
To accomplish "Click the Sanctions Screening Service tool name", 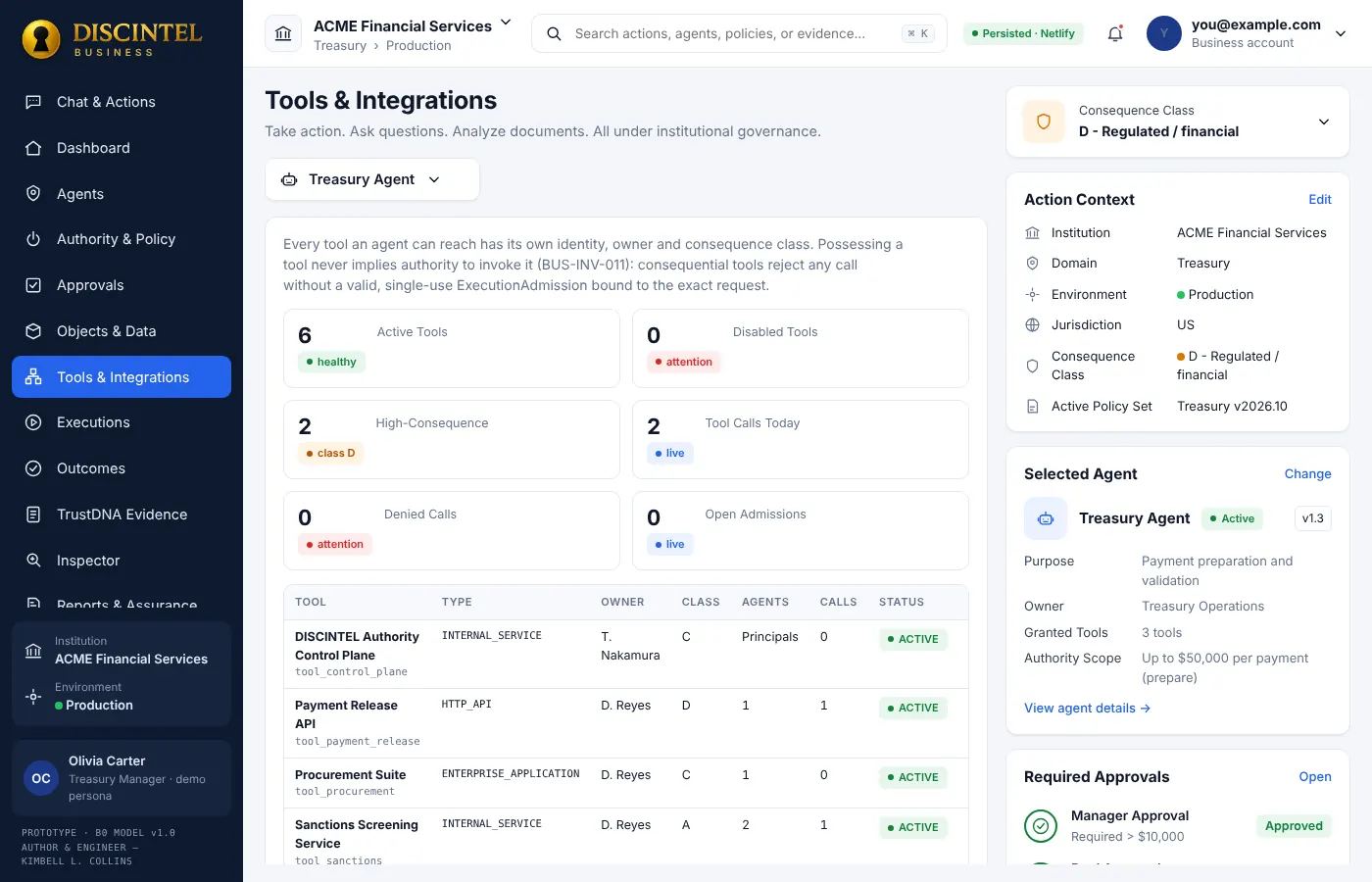I will (357, 834).
